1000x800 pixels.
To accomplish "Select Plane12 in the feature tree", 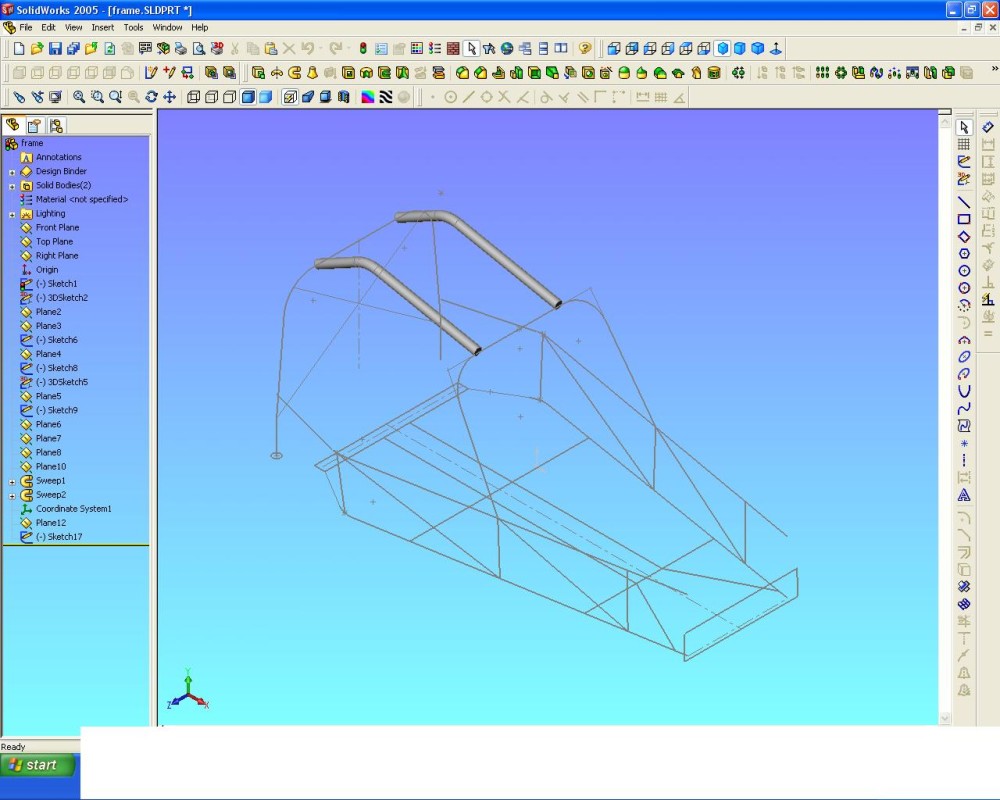I will click(50, 523).
